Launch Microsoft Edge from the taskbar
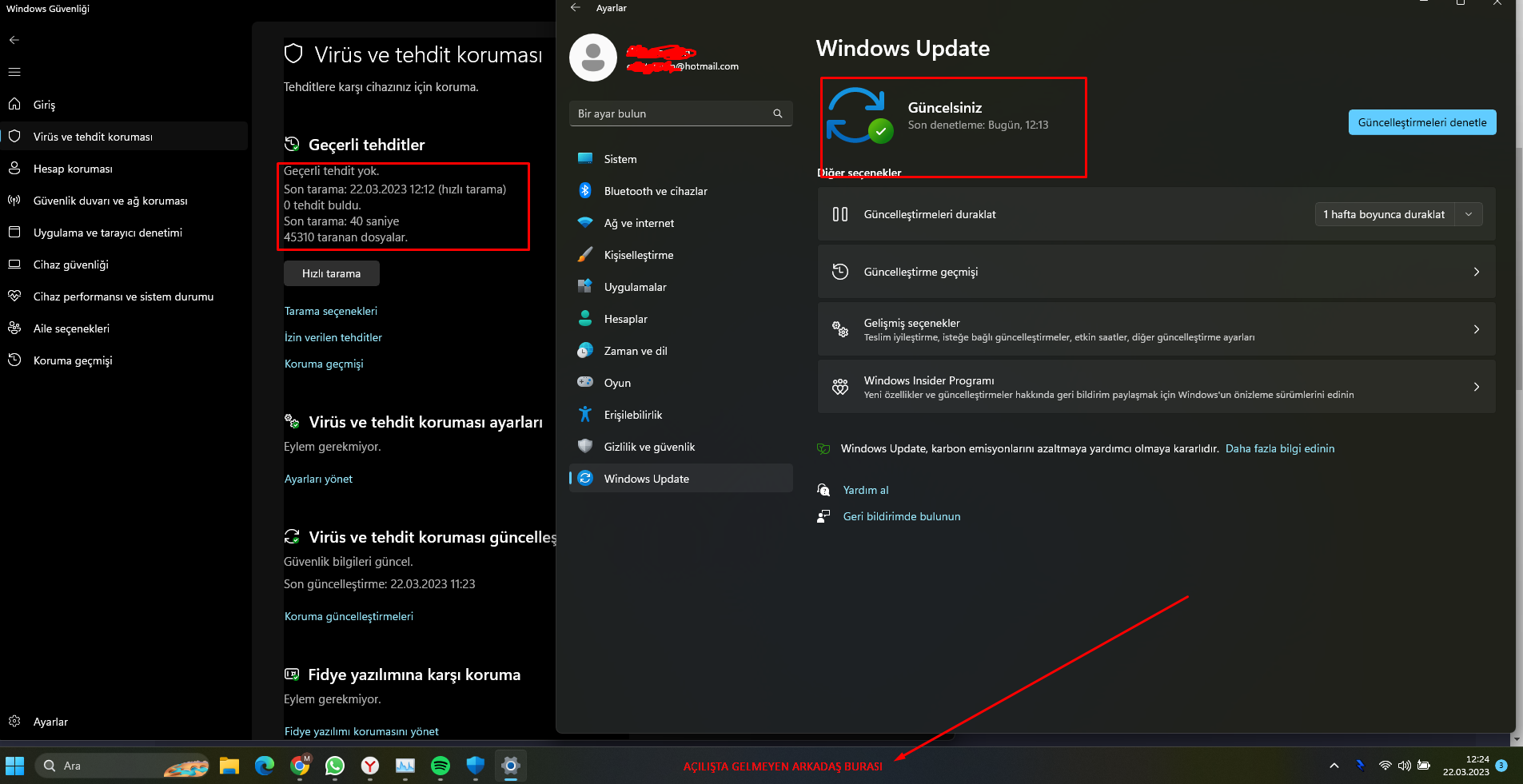The image size is (1523, 784). [265, 766]
